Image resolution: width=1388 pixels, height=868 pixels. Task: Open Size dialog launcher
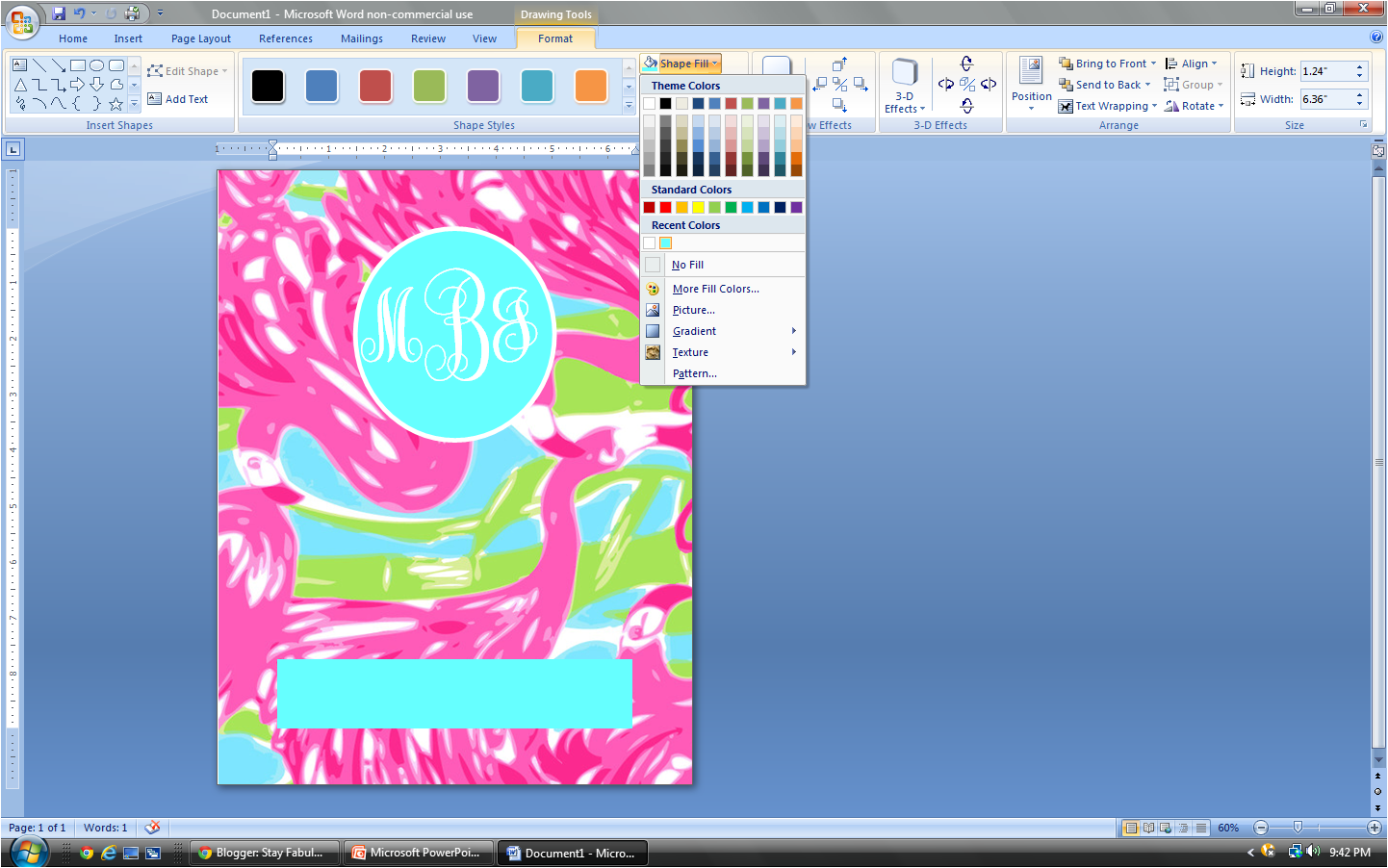pos(1363,125)
